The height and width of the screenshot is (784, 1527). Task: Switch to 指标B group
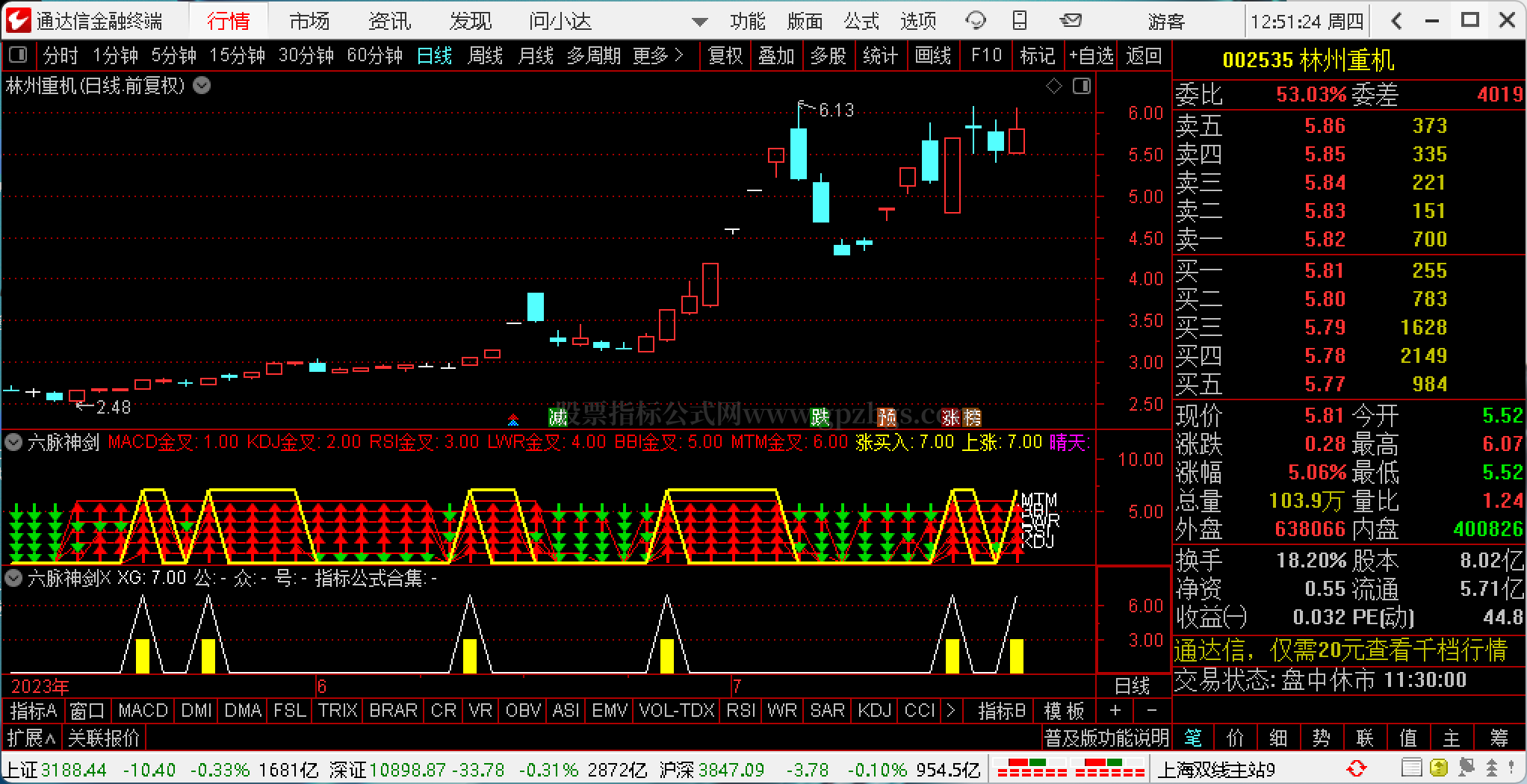(1002, 710)
